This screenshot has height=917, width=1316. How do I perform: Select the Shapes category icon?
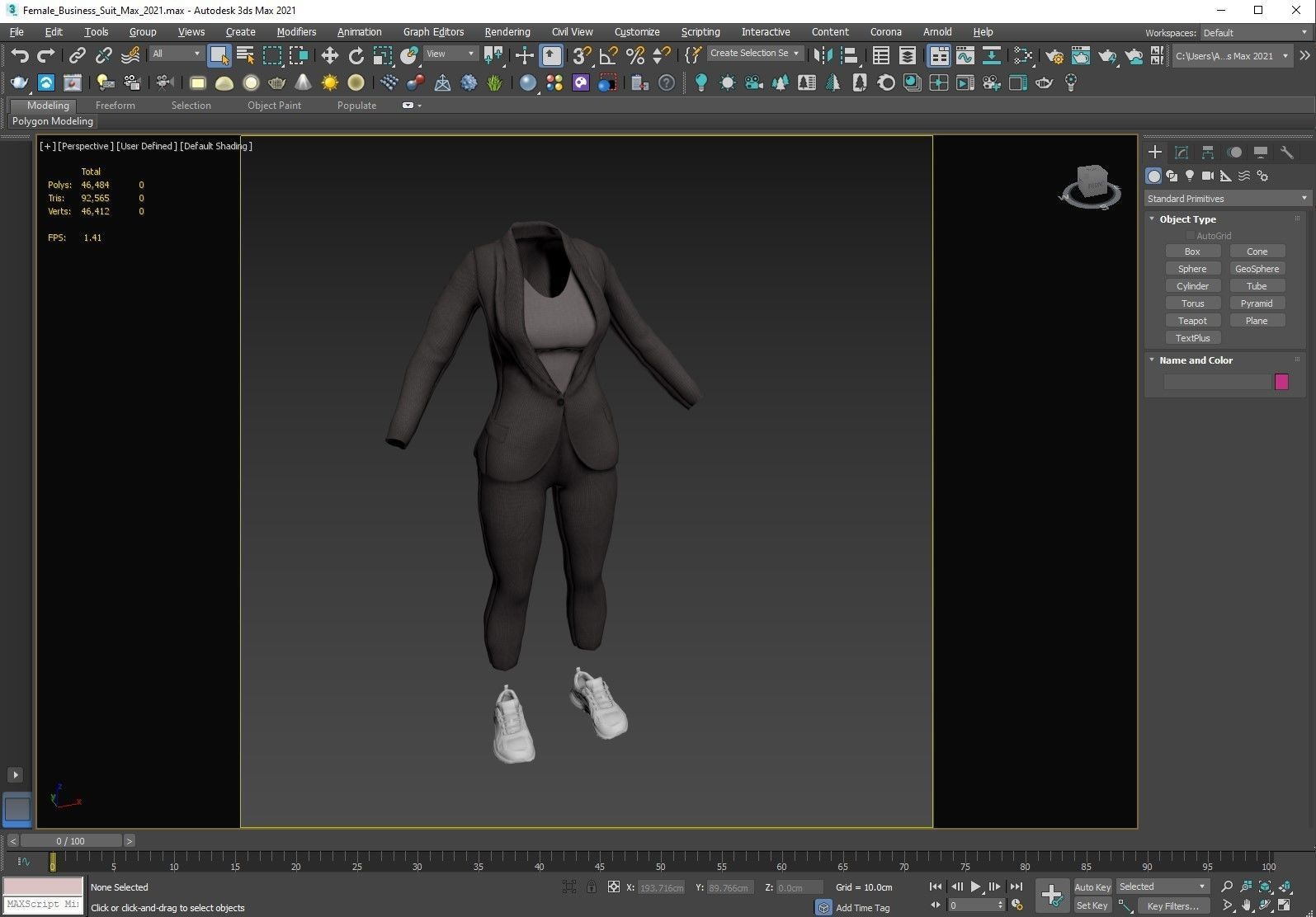tap(1172, 176)
